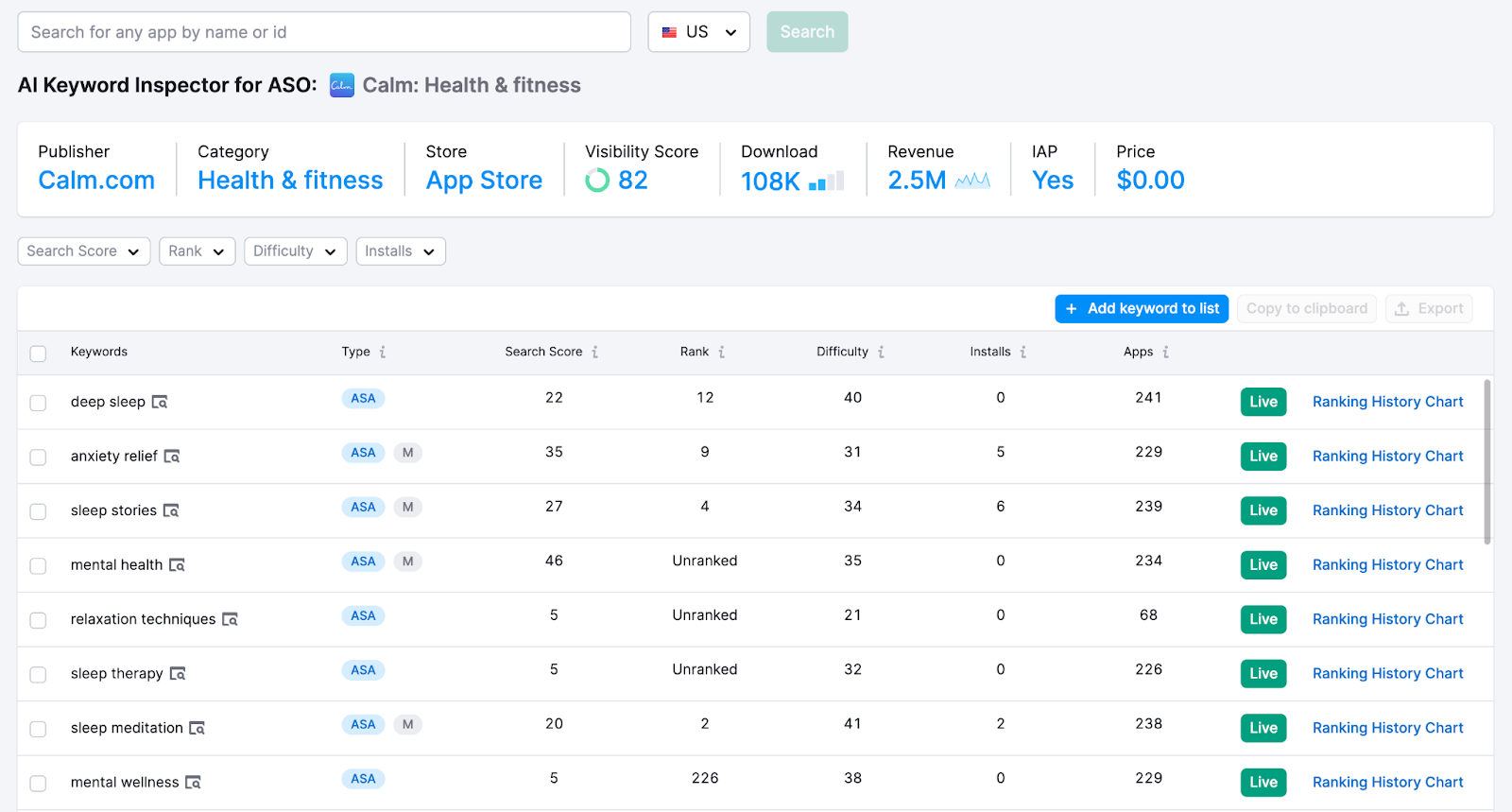Open the Health & fitness category link
1512x812 pixels.
coord(290,181)
